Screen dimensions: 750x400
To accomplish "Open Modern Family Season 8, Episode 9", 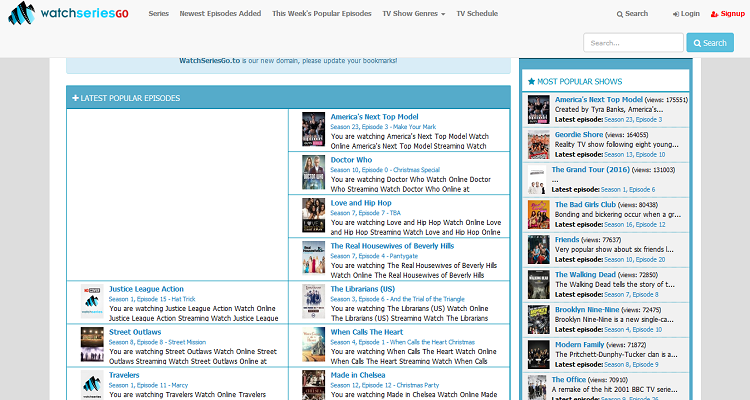I will 631,364.
